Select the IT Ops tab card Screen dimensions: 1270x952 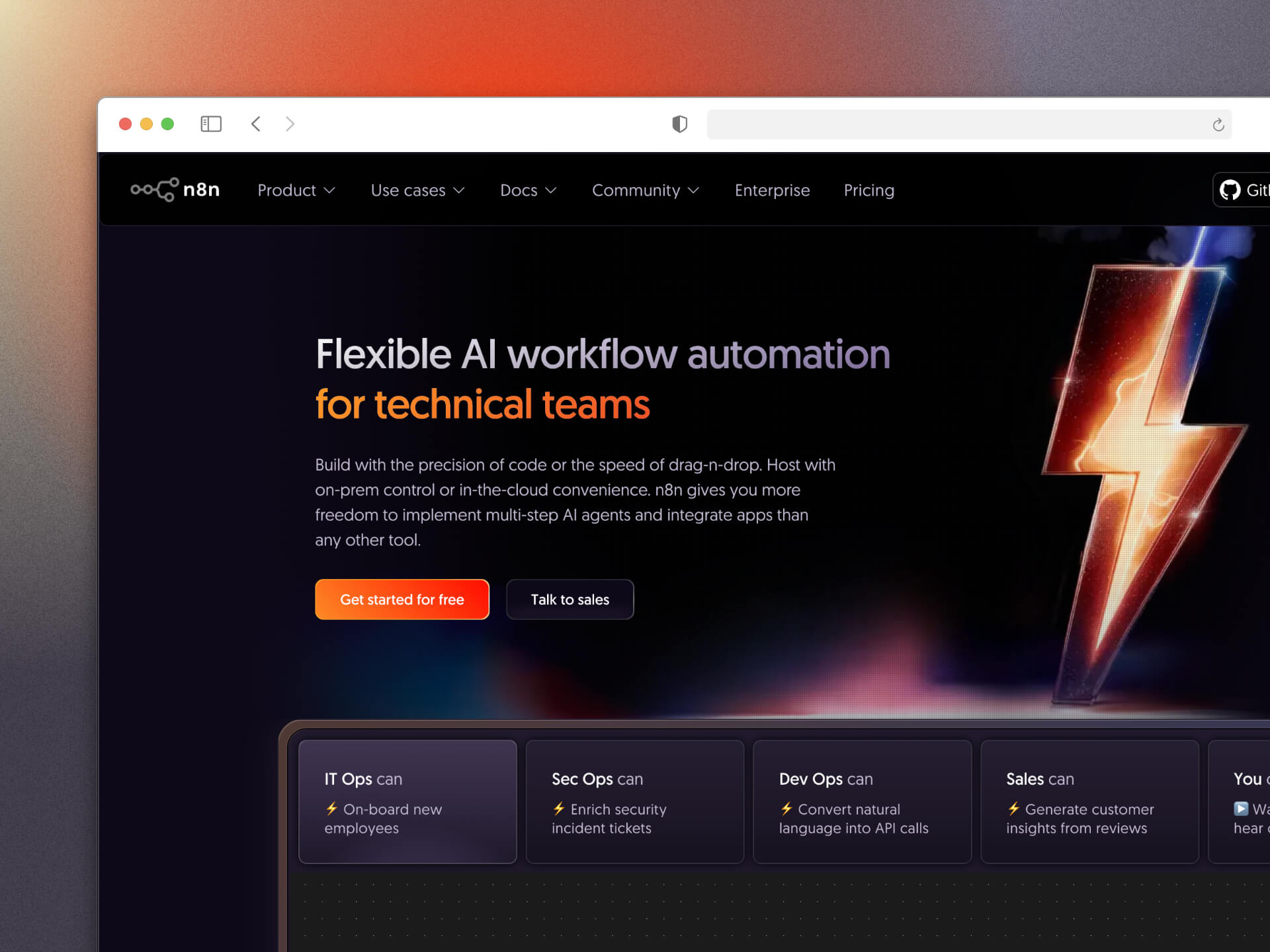tap(407, 801)
